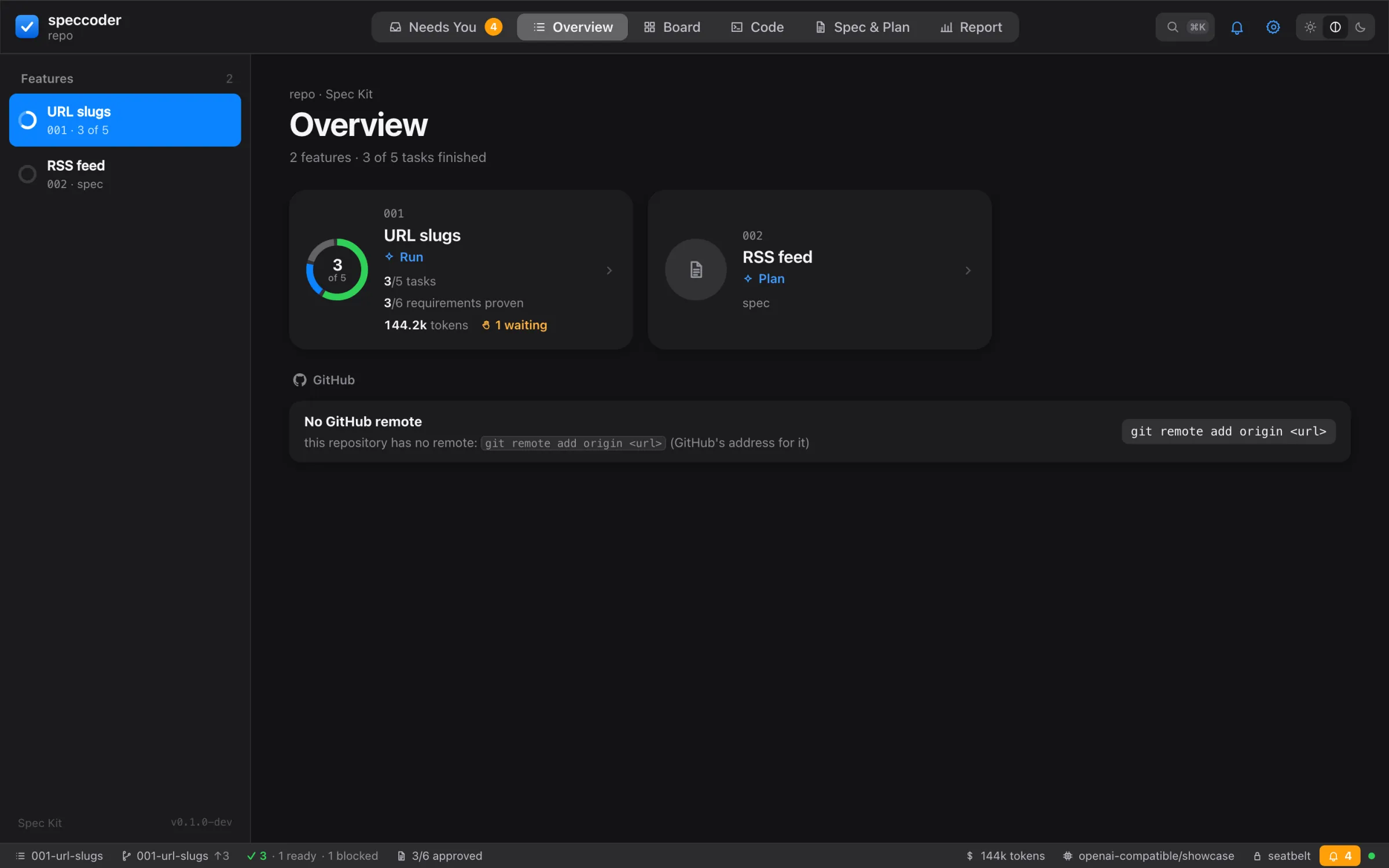This screenshot has width=1389, height=868.
Task: Switch to light theme sun icon
Action: (1310, 27)
